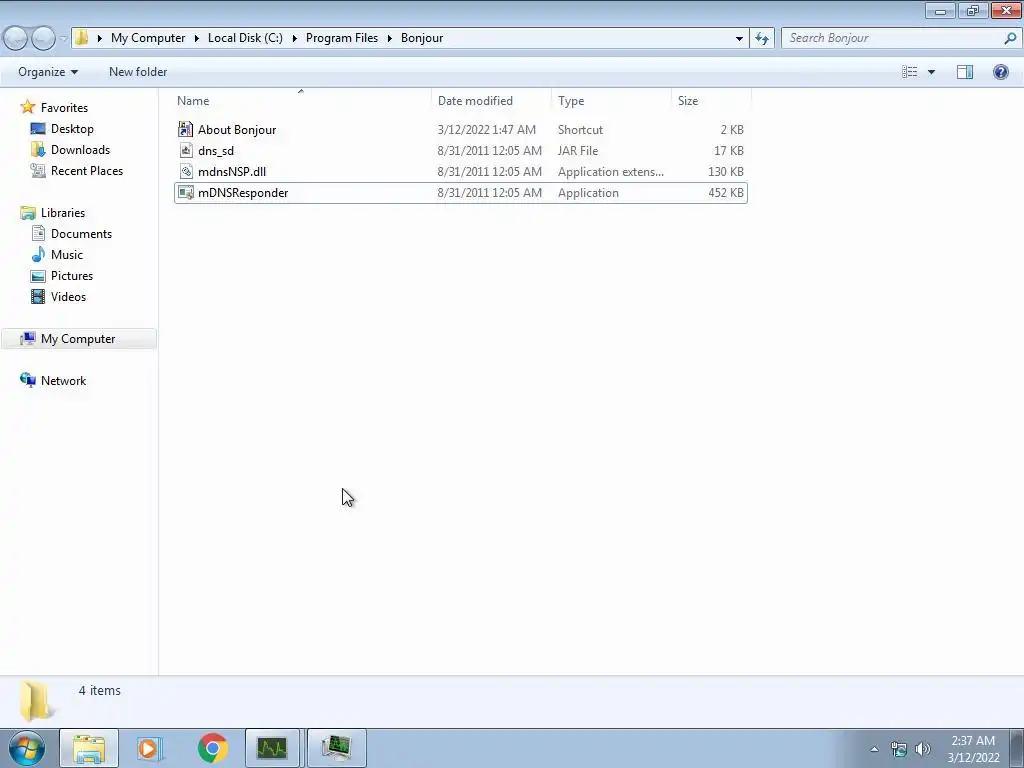
Task: Select the Network label in sidebar
Action: 63,381
